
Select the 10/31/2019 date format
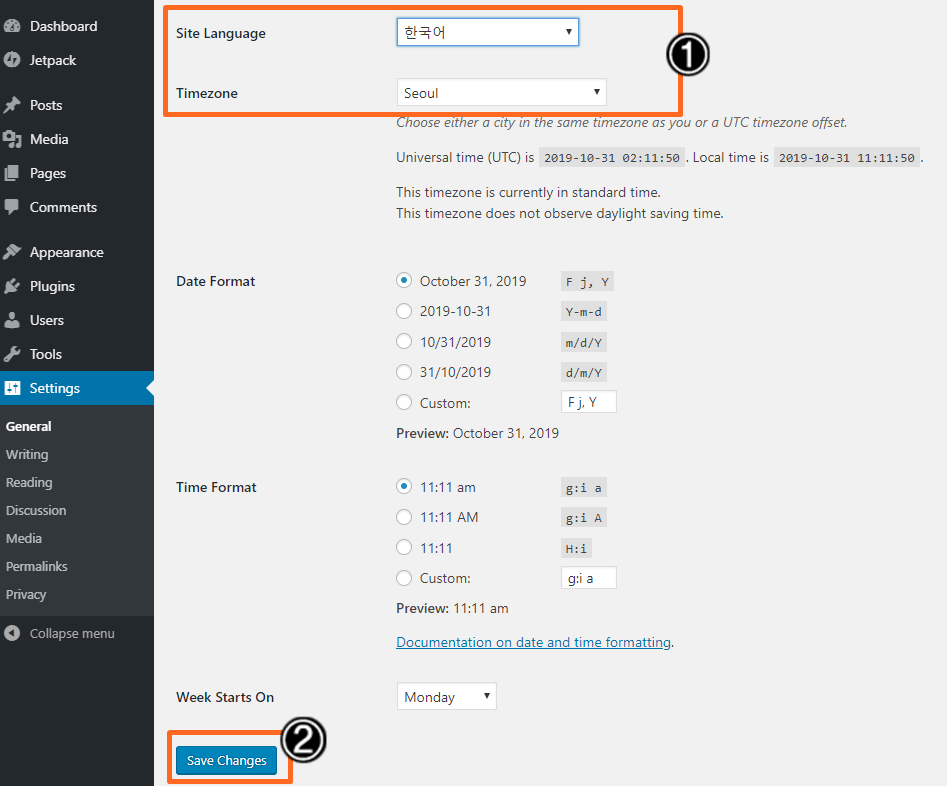404,341
